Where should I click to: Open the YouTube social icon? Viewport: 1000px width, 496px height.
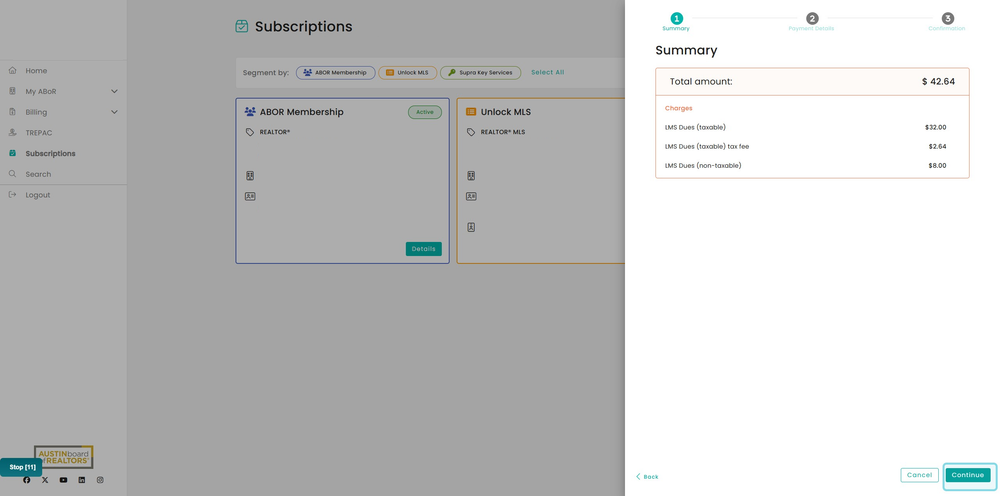[63, 480]
